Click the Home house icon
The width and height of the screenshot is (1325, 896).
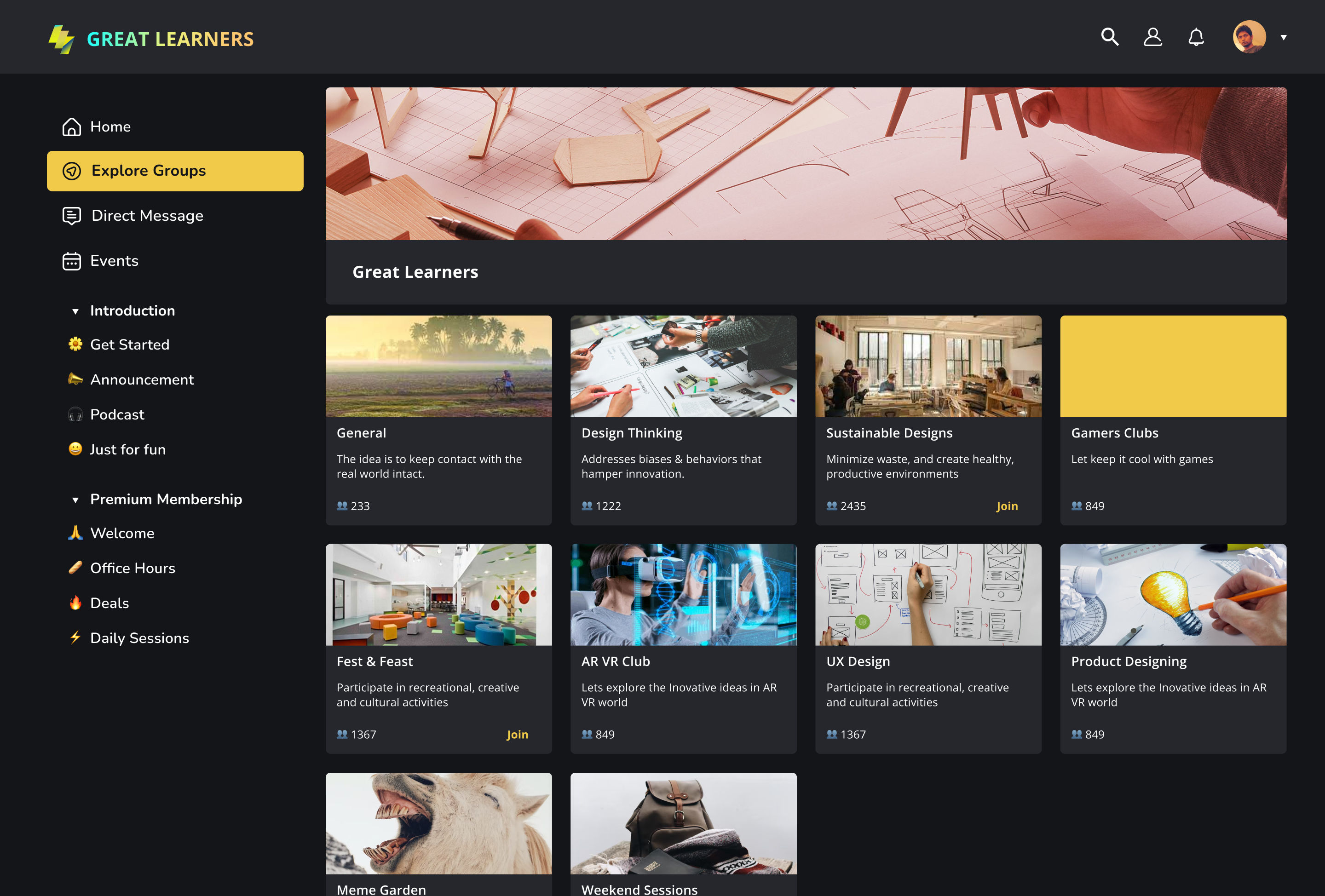(x=71, y=126)
